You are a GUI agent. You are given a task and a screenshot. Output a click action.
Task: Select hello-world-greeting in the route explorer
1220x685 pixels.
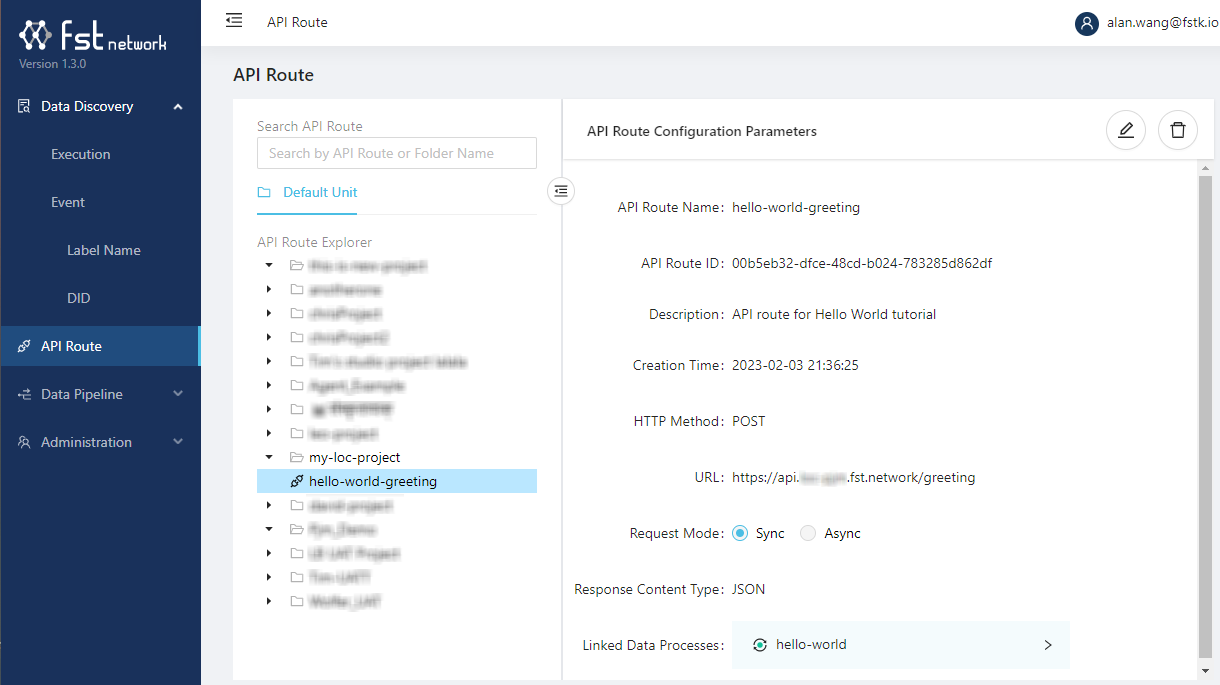tap(373, 481)
